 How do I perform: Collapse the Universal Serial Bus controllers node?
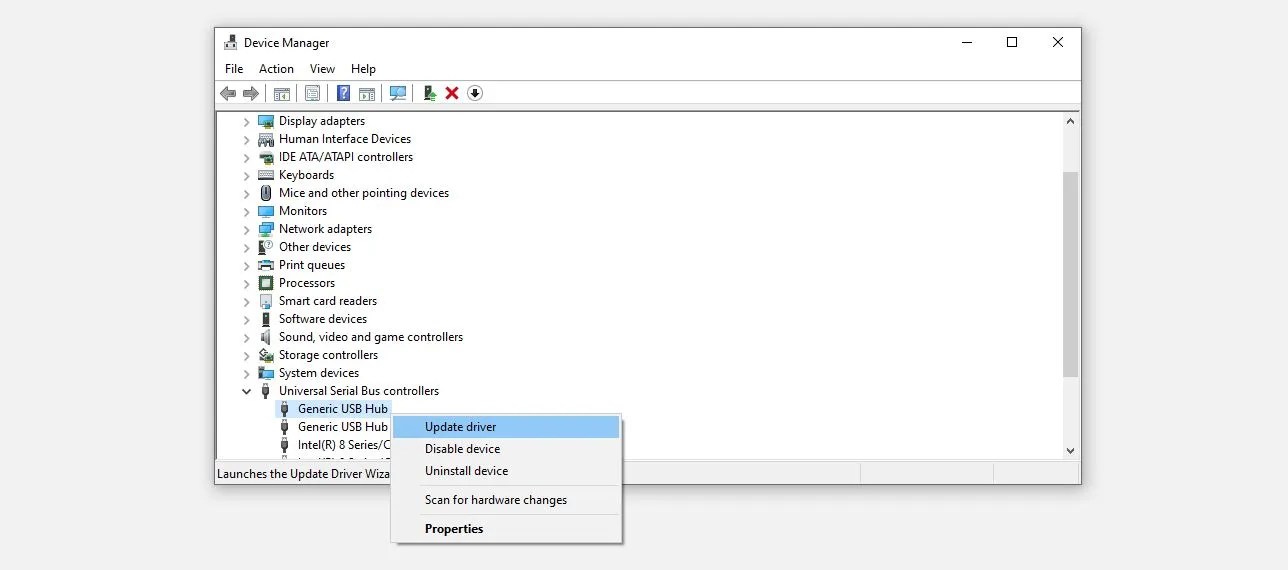pyautogui.click(x=247, y=391)
